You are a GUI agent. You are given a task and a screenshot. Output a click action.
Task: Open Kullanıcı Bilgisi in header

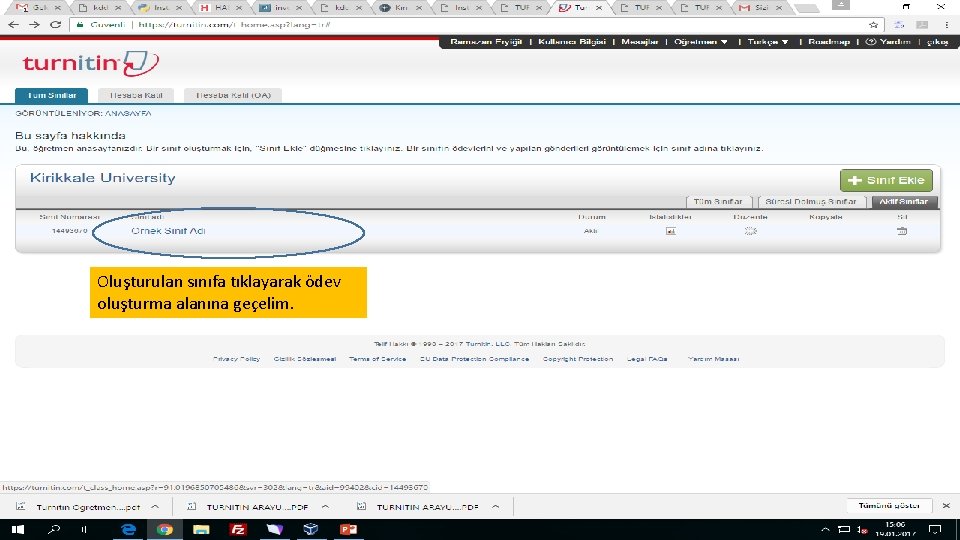[x=572, y=42]
